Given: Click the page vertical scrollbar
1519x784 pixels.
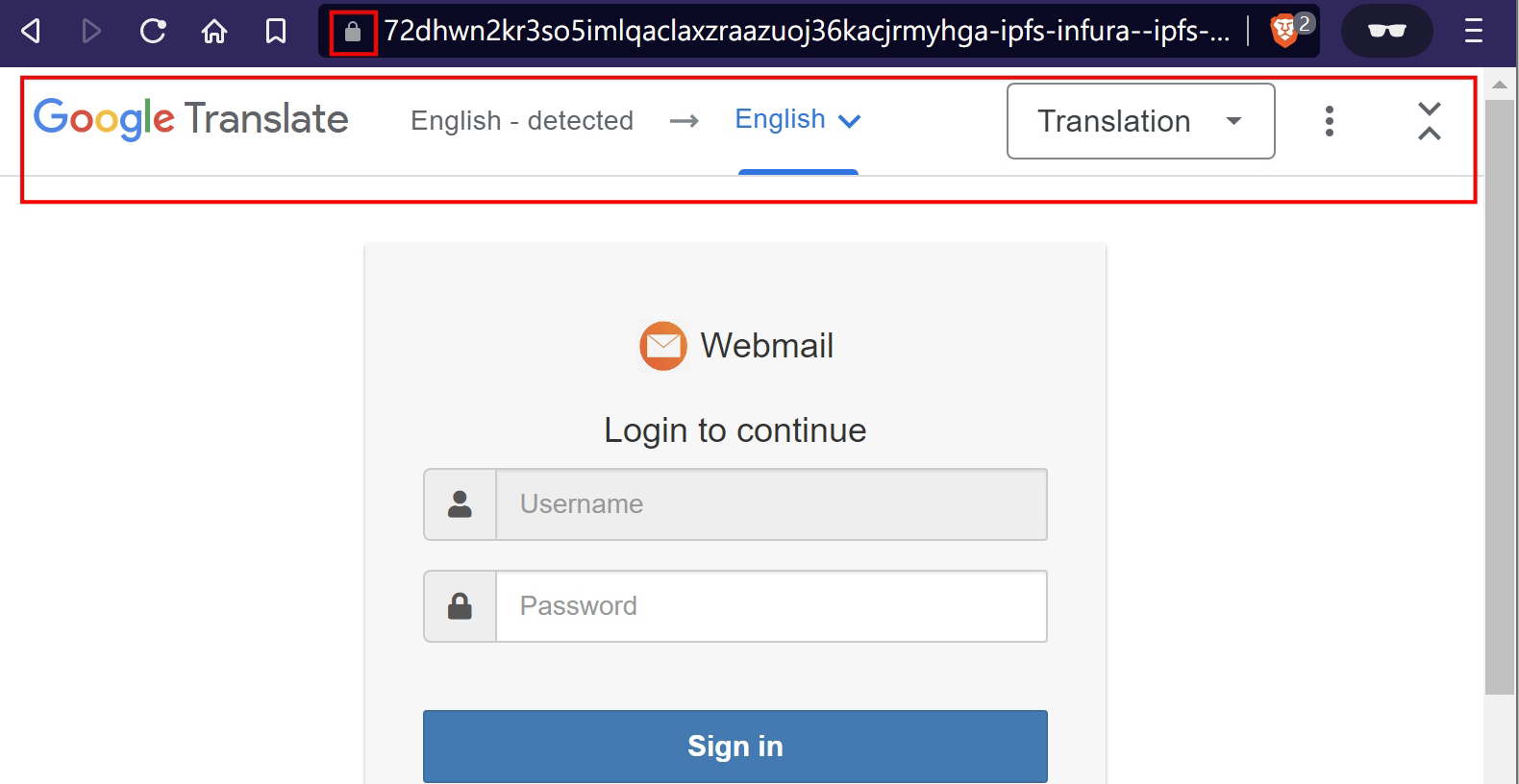Looking at the screenshot, I should pyautogui.click(x=1500, y=397).
